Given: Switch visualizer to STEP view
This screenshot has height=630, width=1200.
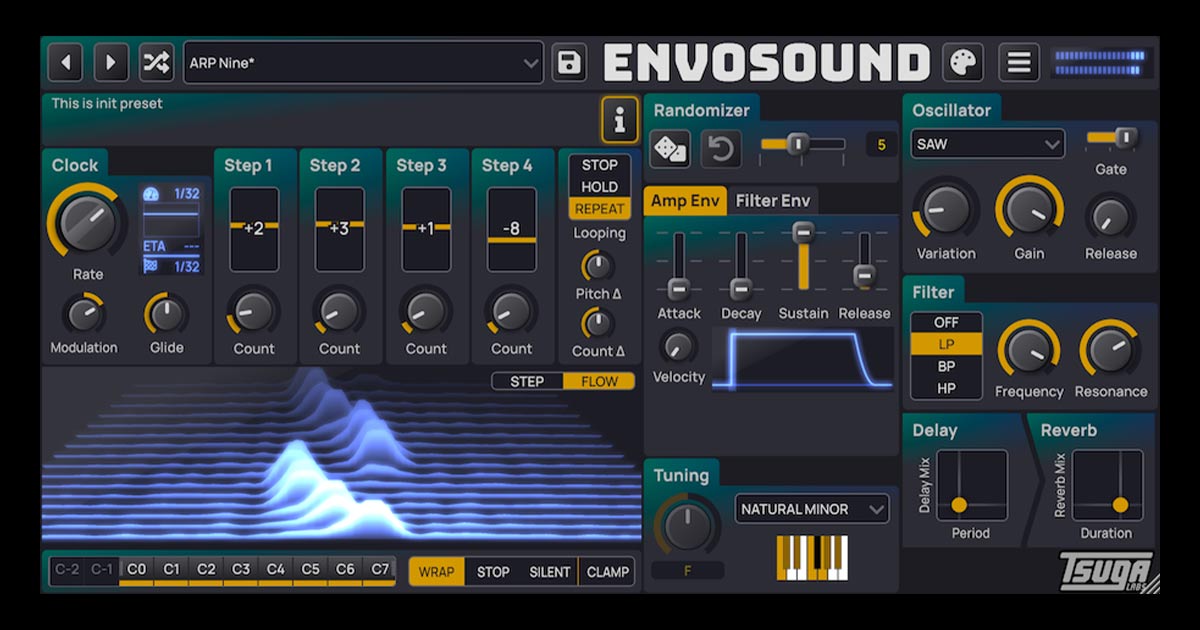Looking at the screenshot, I should [x=525, y=382].
